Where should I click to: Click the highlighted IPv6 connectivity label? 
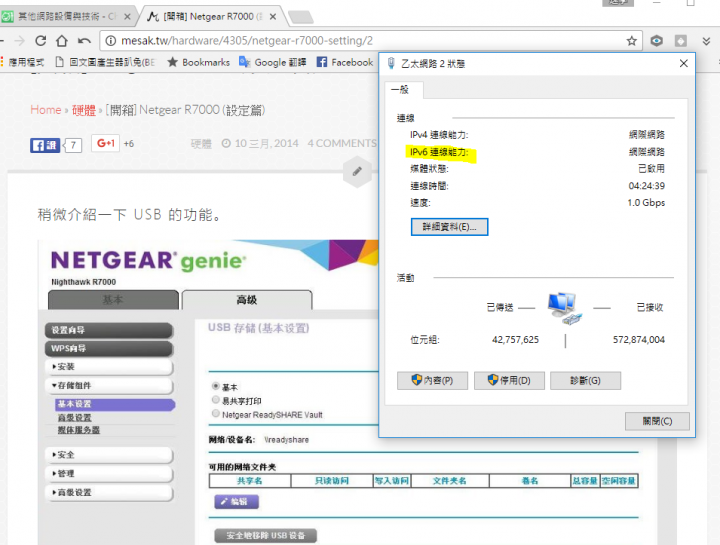439,152
